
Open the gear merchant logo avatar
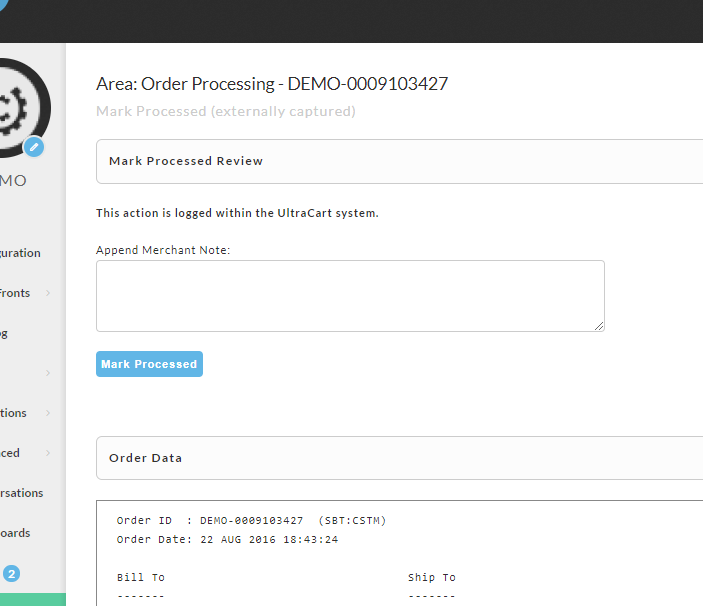point(18,108)
